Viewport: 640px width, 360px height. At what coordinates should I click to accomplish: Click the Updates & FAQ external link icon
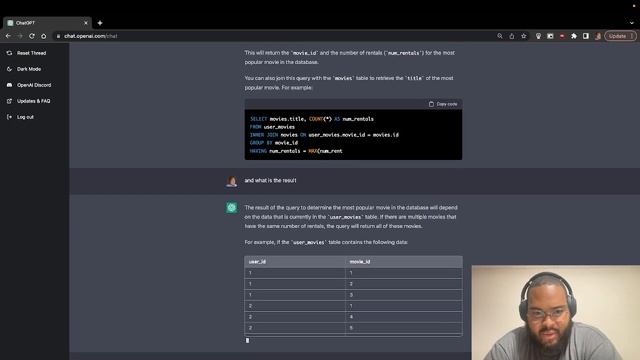coord(9,101)
